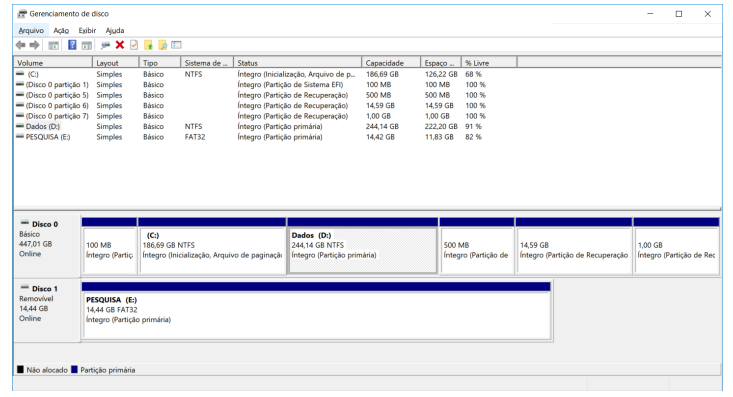Select the Dados (D:) row in volume list
Screen dimensions: 733x397
pos(249,126)
